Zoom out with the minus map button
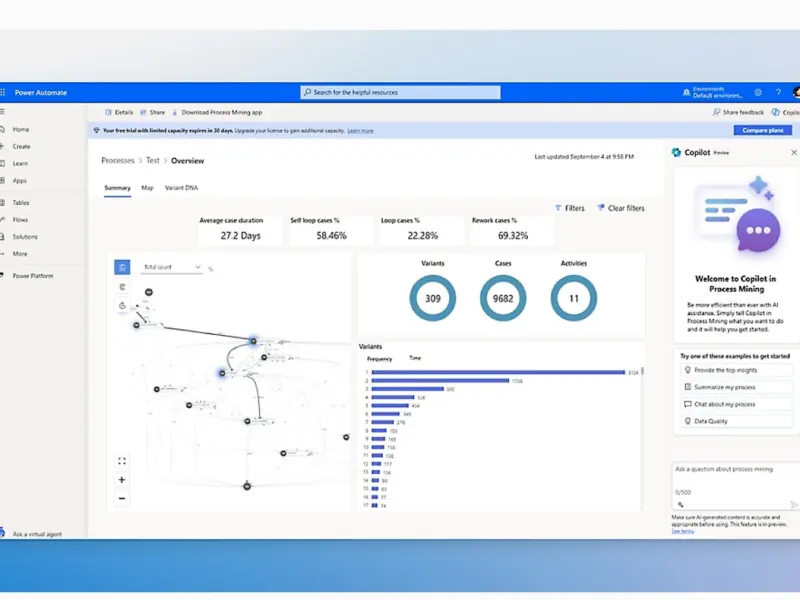Image resolution: width=800 pixels, height=600 pixels. [x=122, y=498]
